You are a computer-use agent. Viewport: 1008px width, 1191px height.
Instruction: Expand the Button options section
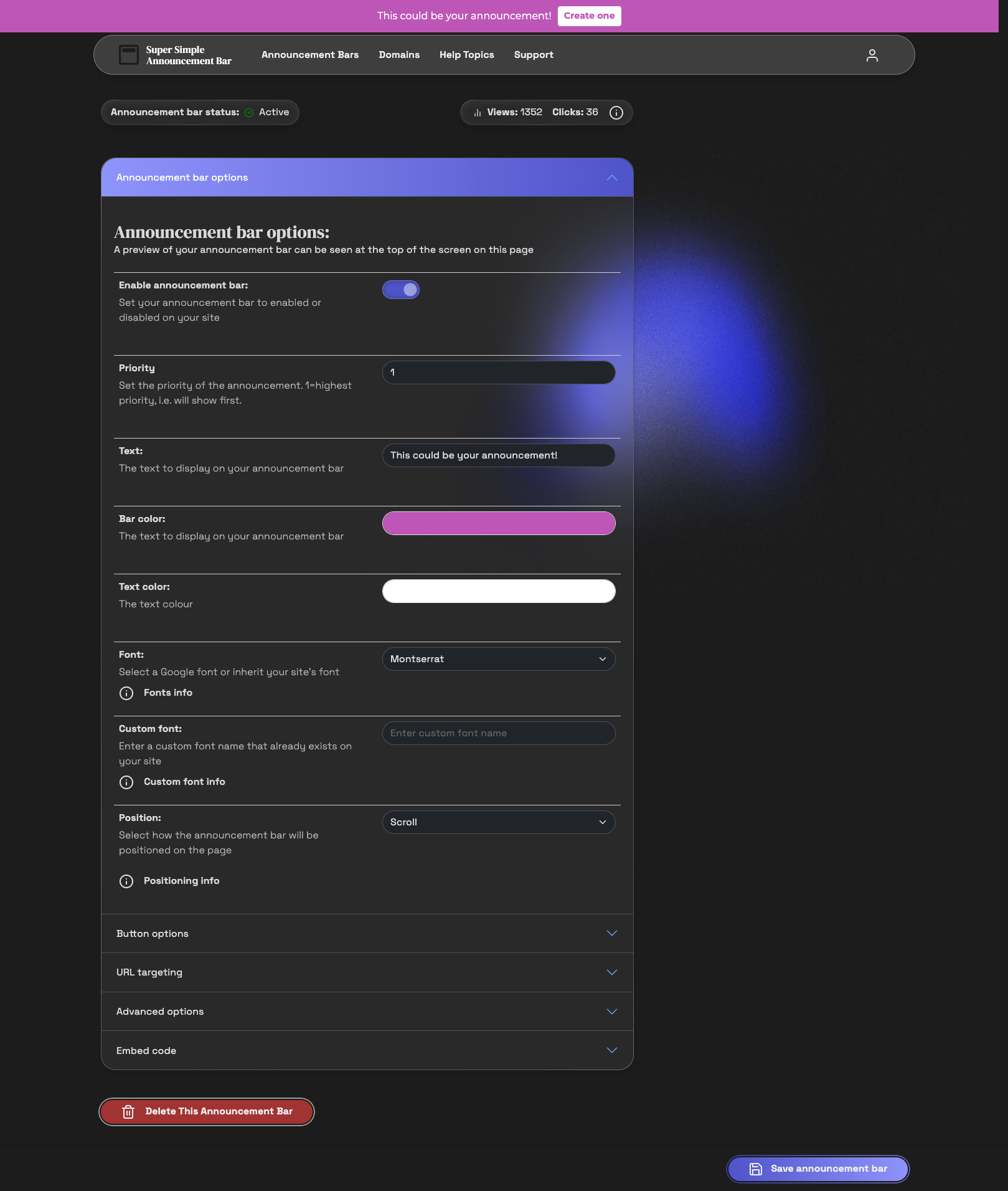(x=367, y=933)
